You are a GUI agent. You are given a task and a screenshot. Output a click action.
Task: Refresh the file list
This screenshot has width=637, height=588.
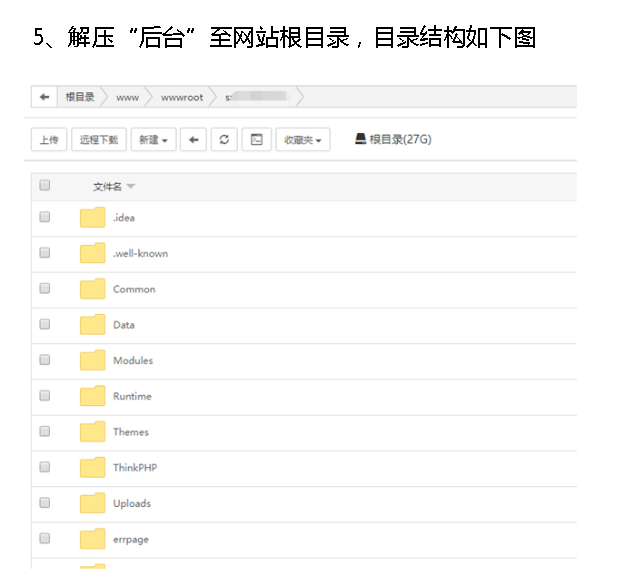coord(224,140)
